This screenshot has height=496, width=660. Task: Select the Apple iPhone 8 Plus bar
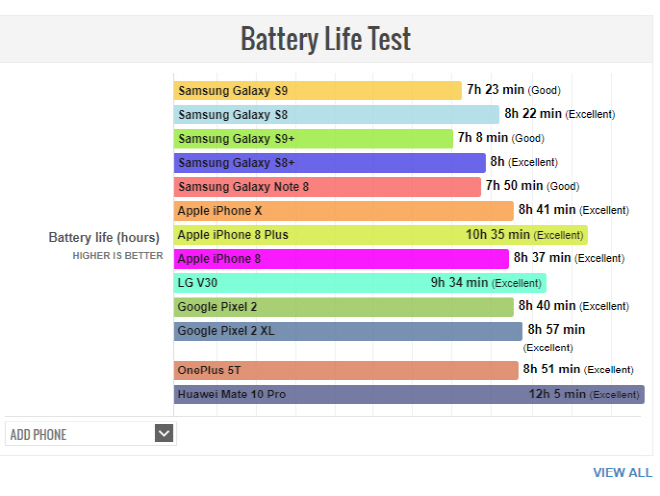point(381,235)
